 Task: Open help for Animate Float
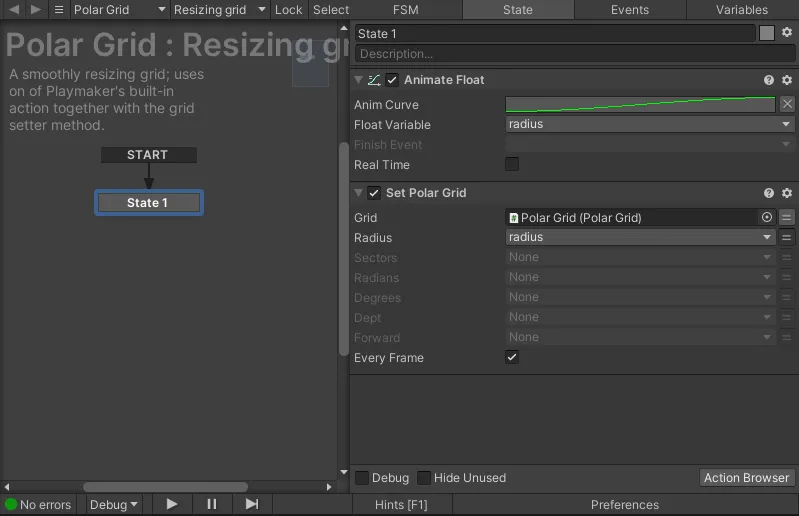click(x=769, y=80)
